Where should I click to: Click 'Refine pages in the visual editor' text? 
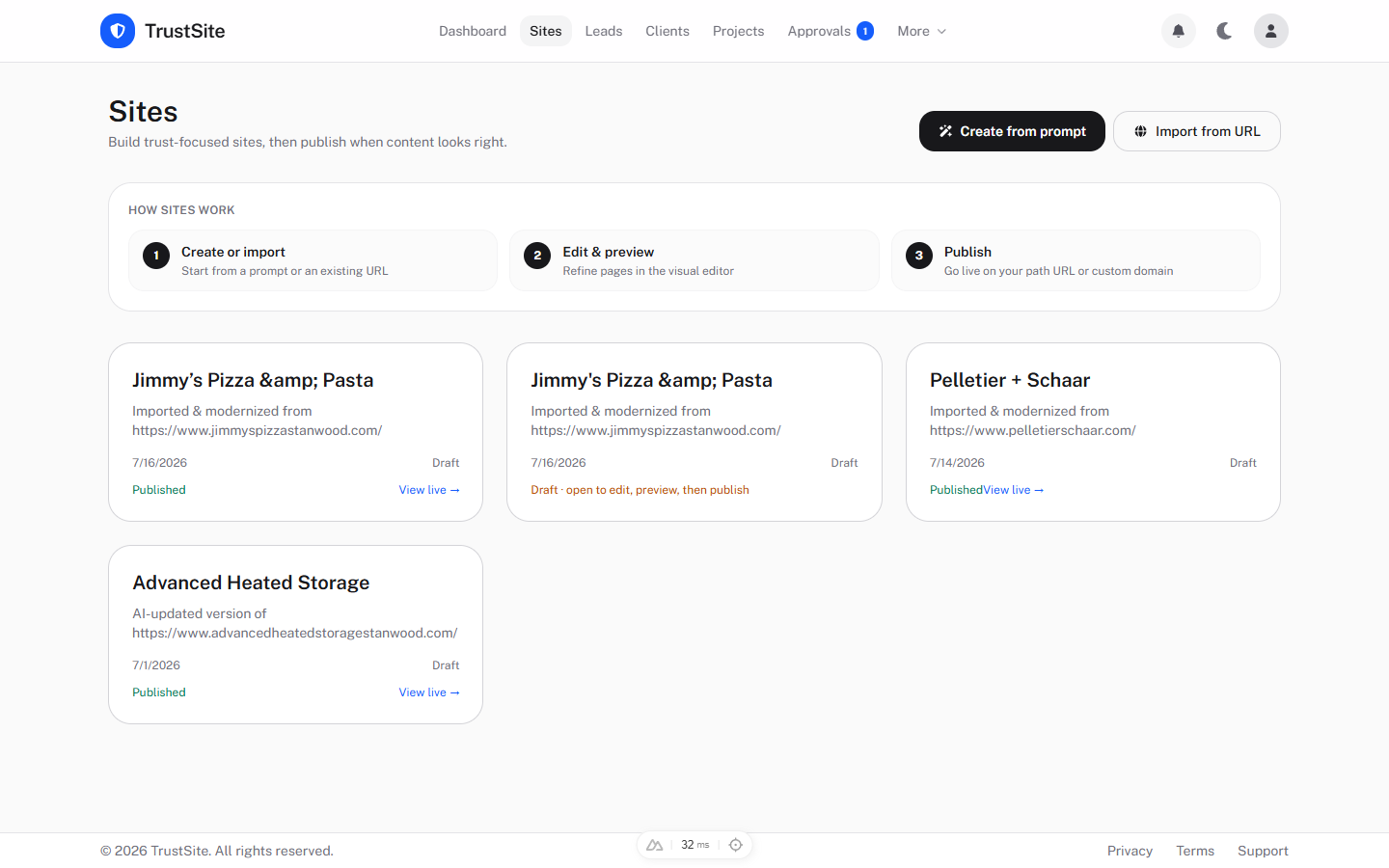[648, 271]
